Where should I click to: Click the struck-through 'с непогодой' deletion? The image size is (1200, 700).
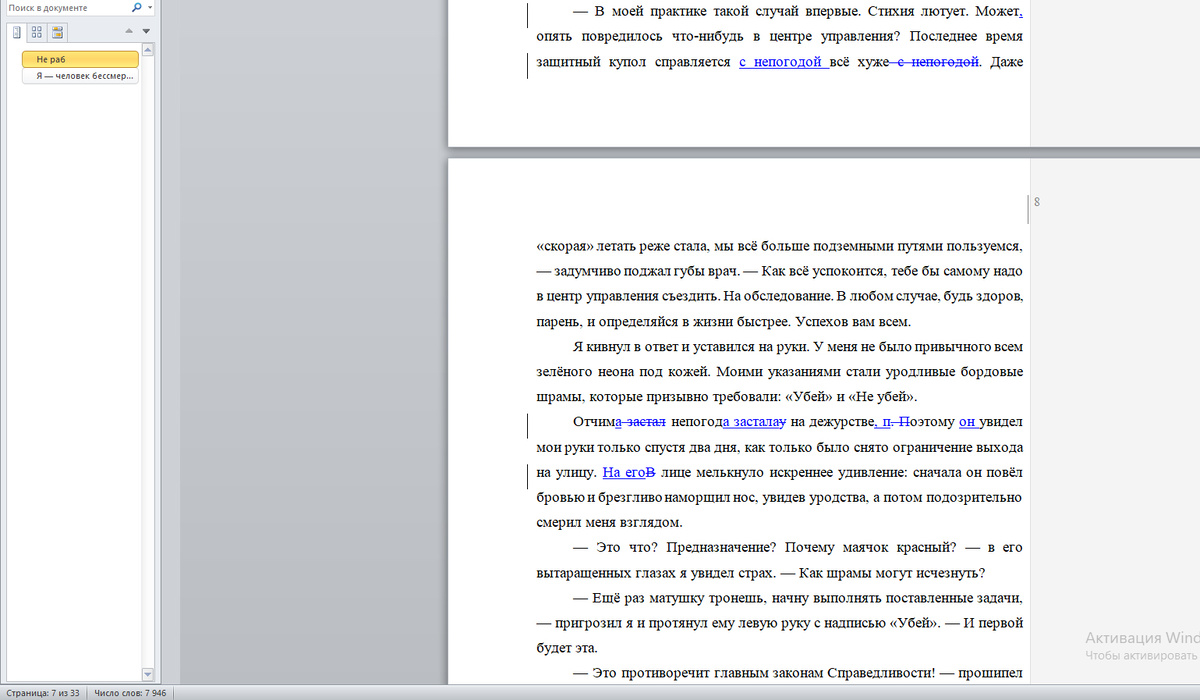coord(935,62)
